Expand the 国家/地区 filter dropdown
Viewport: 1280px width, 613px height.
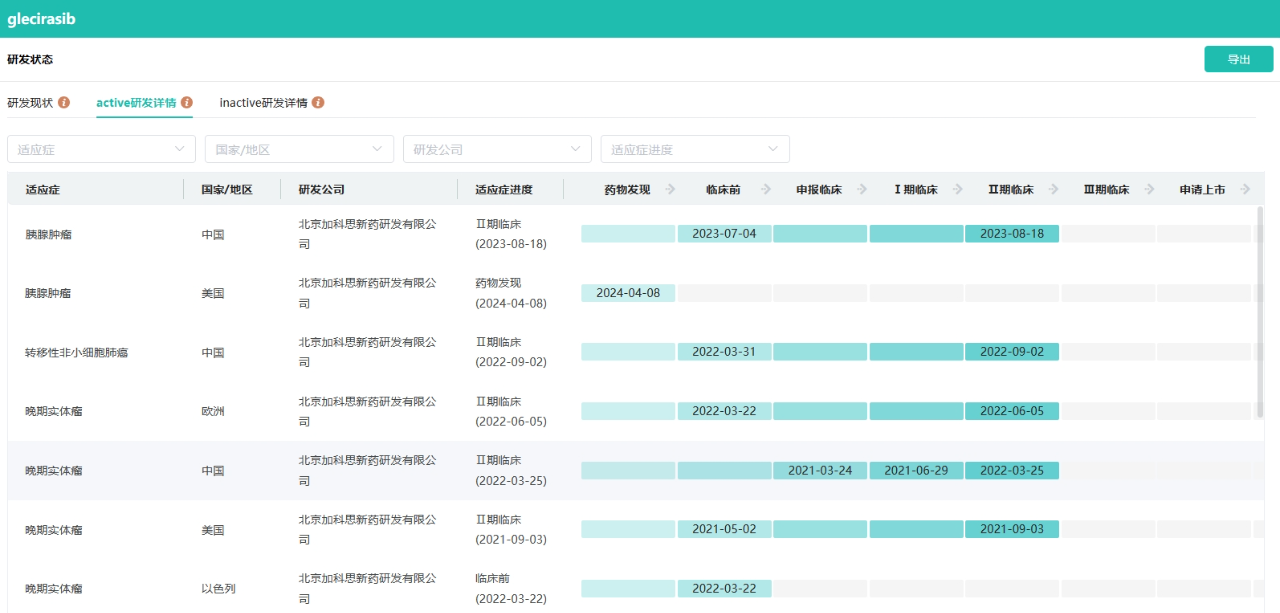point(299,149)
